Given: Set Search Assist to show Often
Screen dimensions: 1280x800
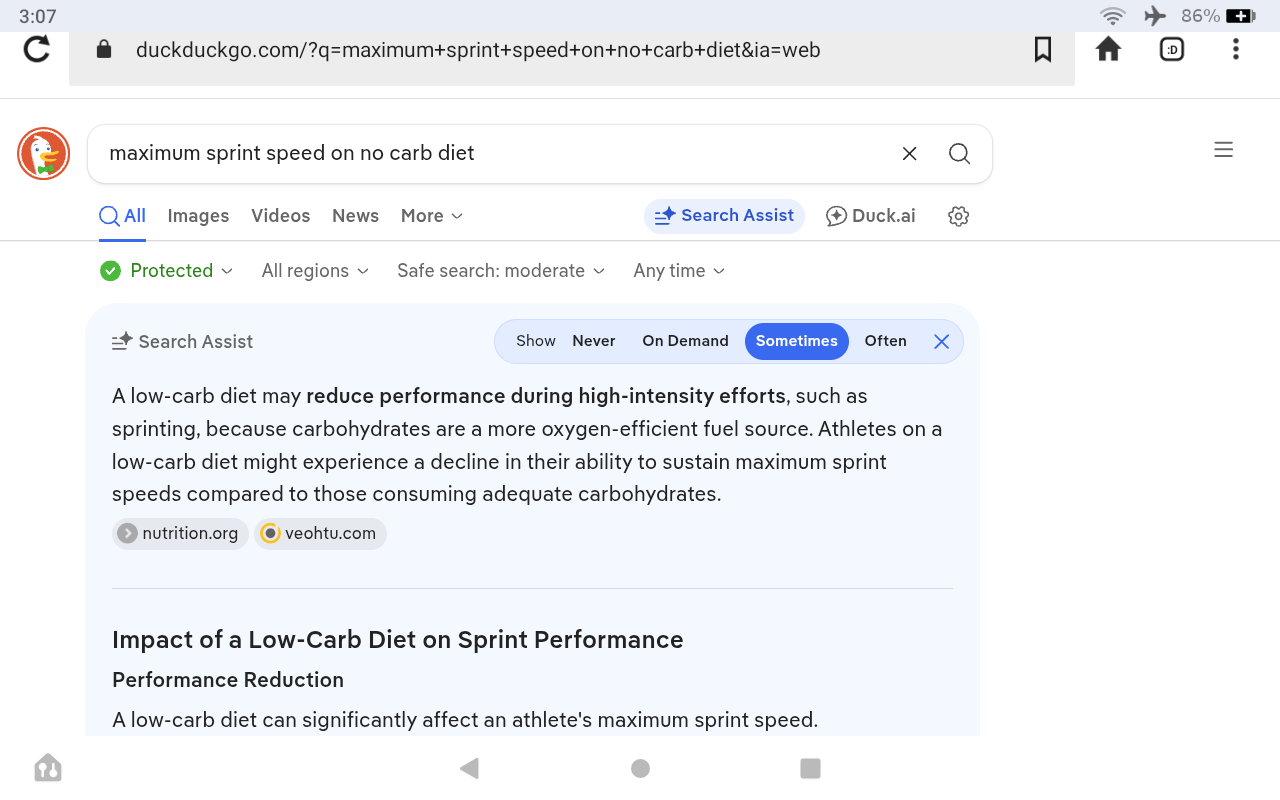Looking at the screenshot, I should tap(886, 341).
